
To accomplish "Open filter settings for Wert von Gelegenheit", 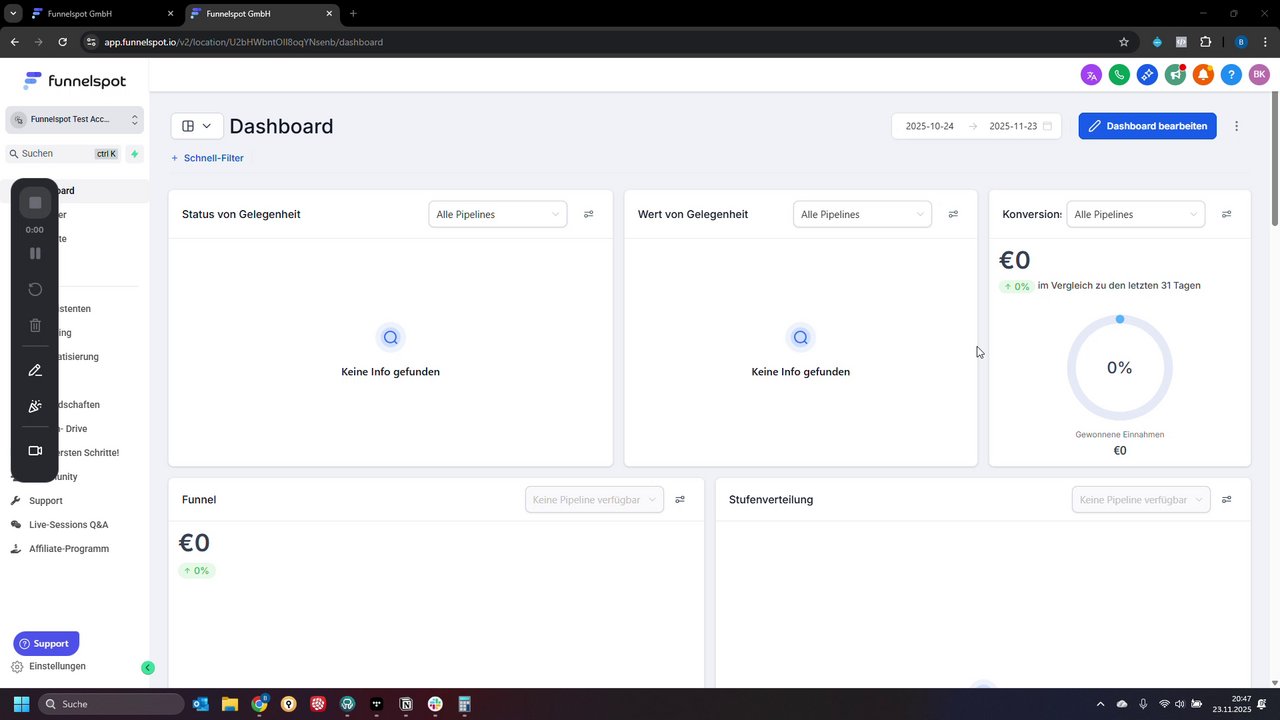I will pos(953,214).
